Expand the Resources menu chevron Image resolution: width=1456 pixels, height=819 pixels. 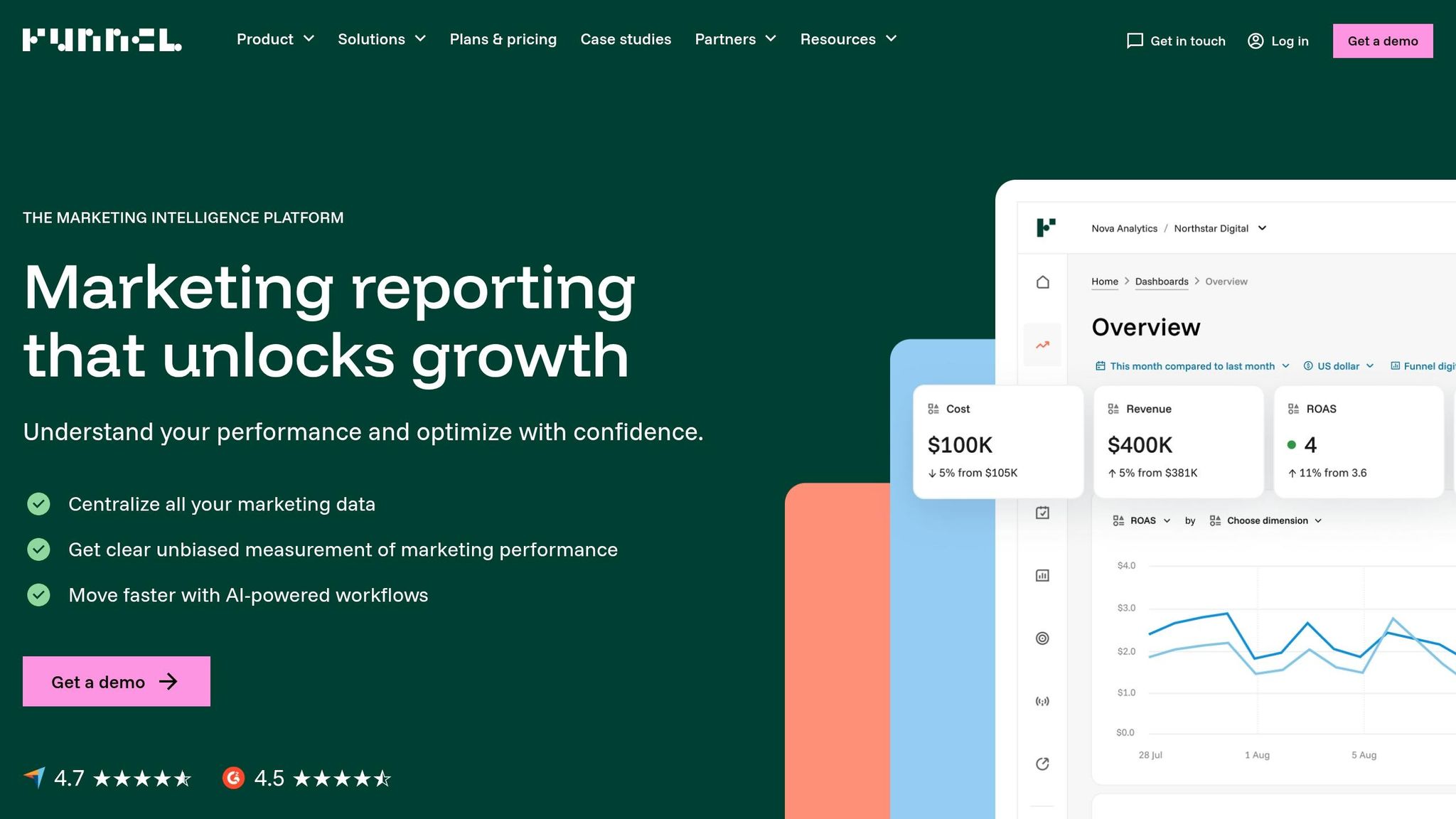tap(892, 39)
